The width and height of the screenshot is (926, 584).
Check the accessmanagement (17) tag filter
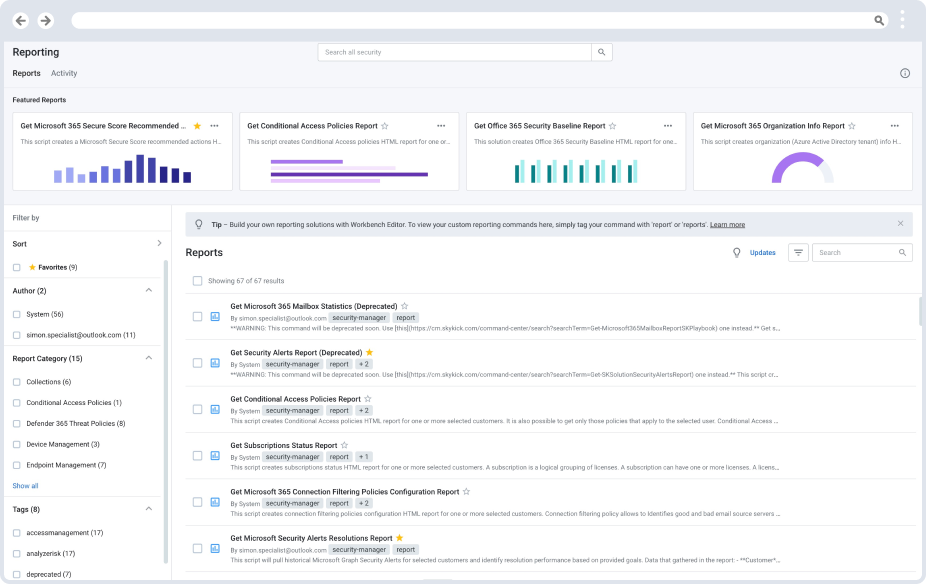click(x=17, y=533)
